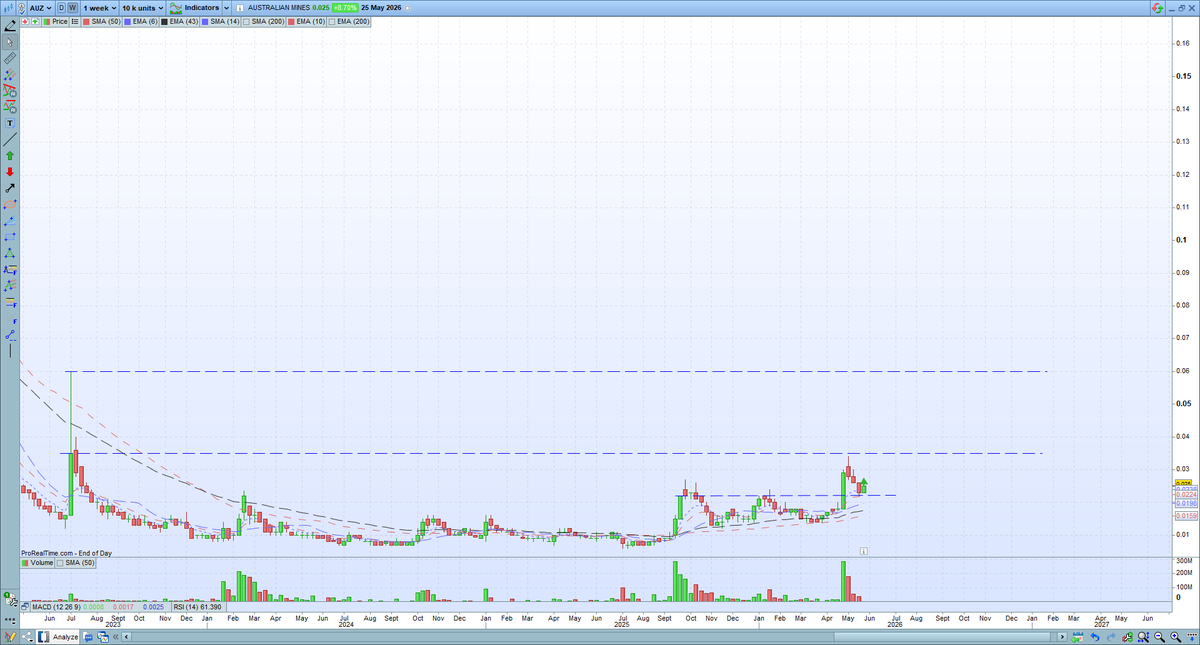Screen dimensions: 1200x645
Task: Click the share icon in the bottom bar
Action: point(27,636)
